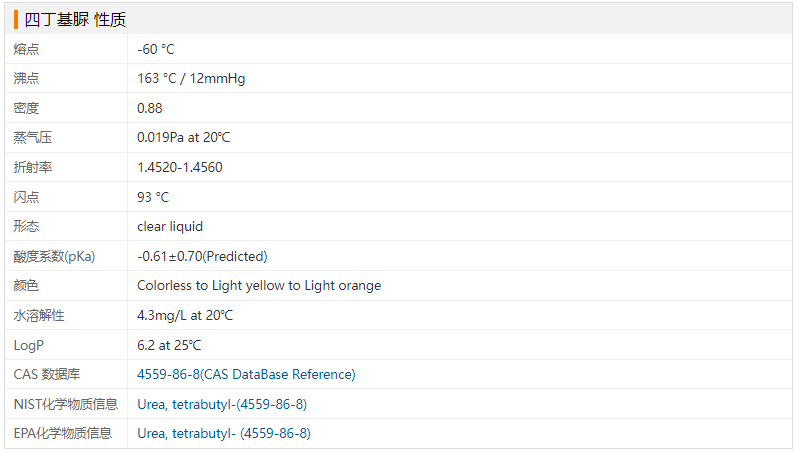Click the 四丁基脲 性质 section heading
The image size is (796, 453).
tap(75, 19)
